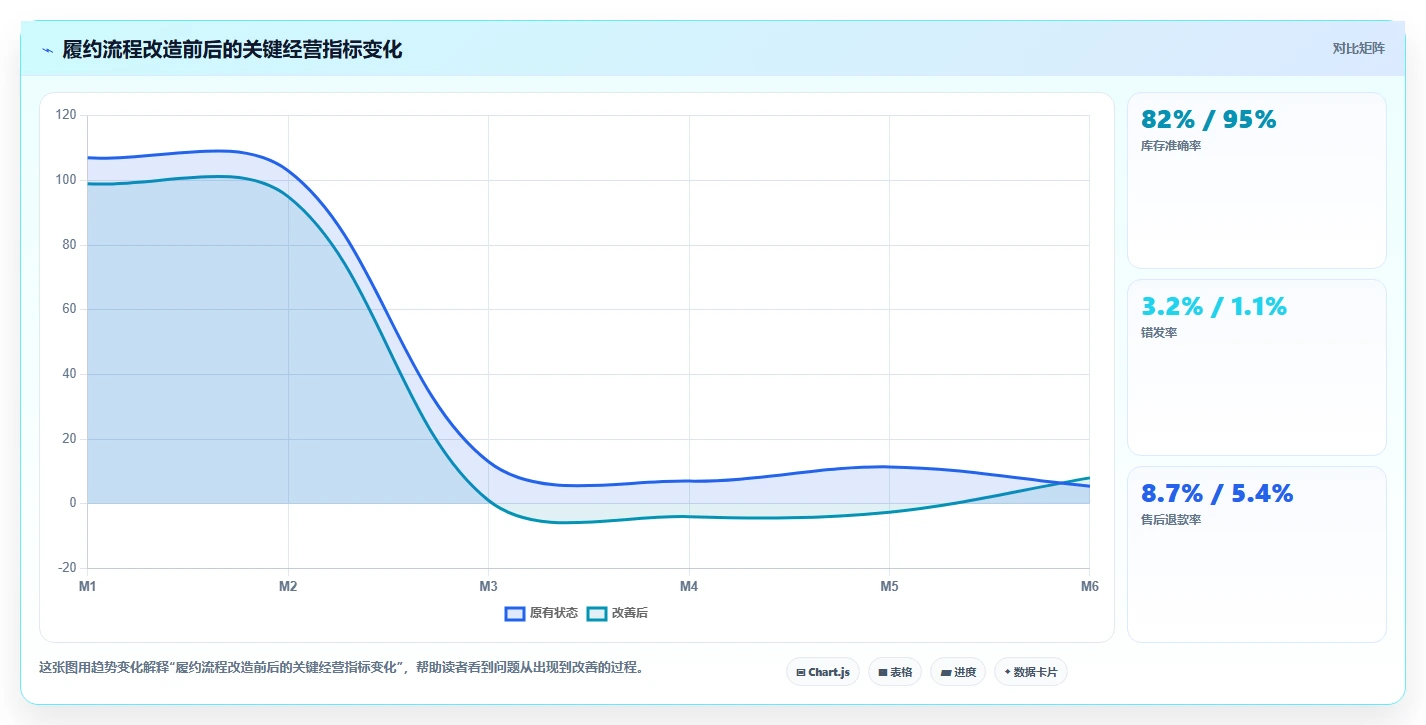Click the M2 x-axis label

288,587
